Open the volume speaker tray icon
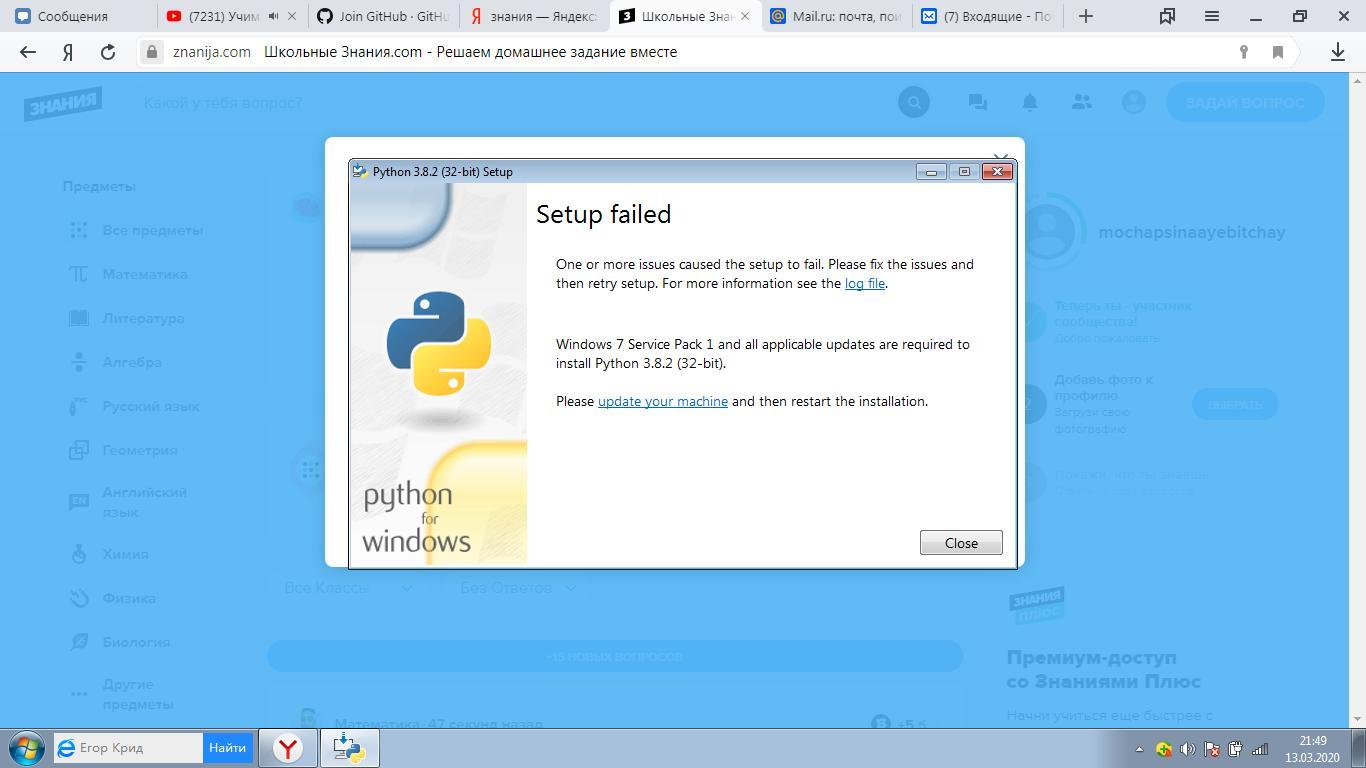The height and width of the screenshot is (768, 1366). tap(1187, 749)
